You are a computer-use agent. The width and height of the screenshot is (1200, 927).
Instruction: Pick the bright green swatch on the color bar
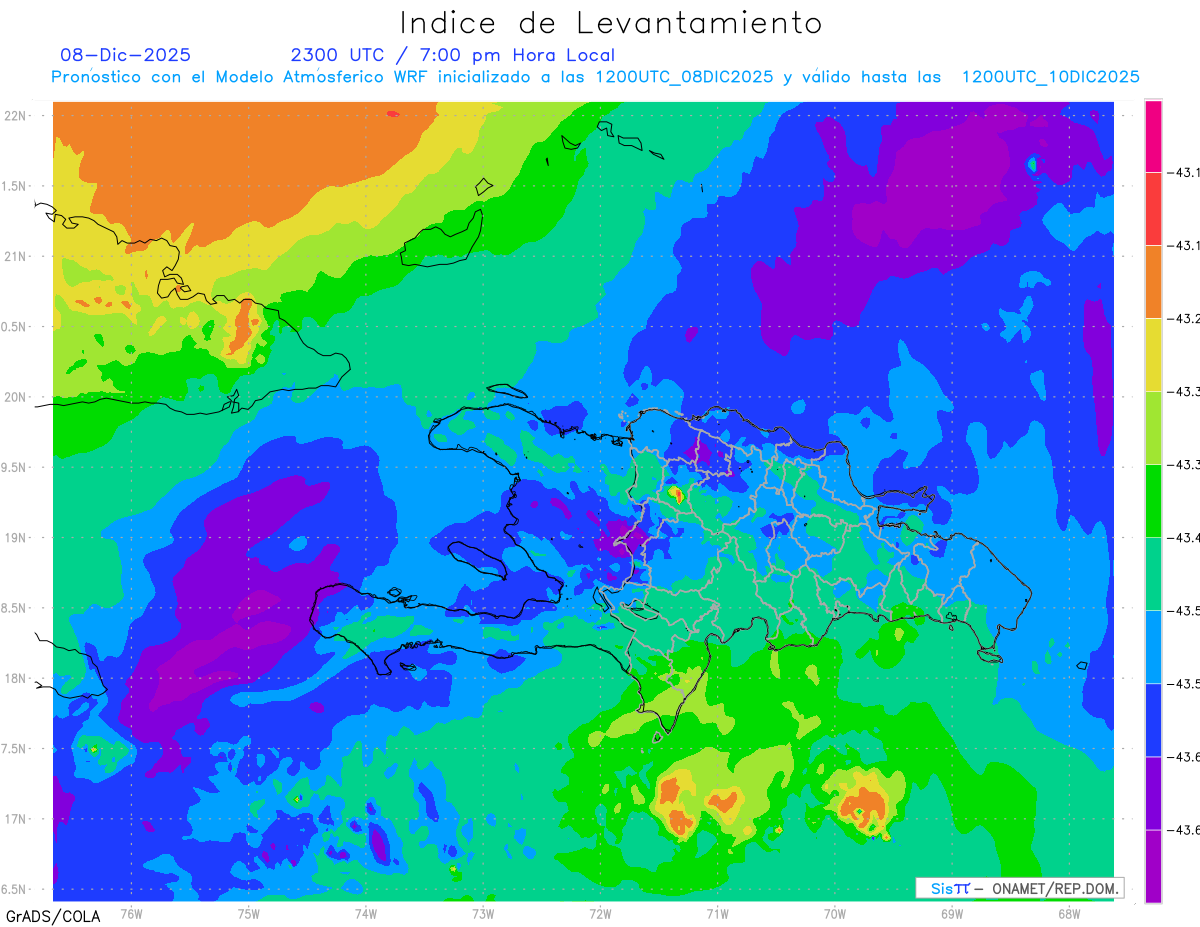pos(1153,501)
